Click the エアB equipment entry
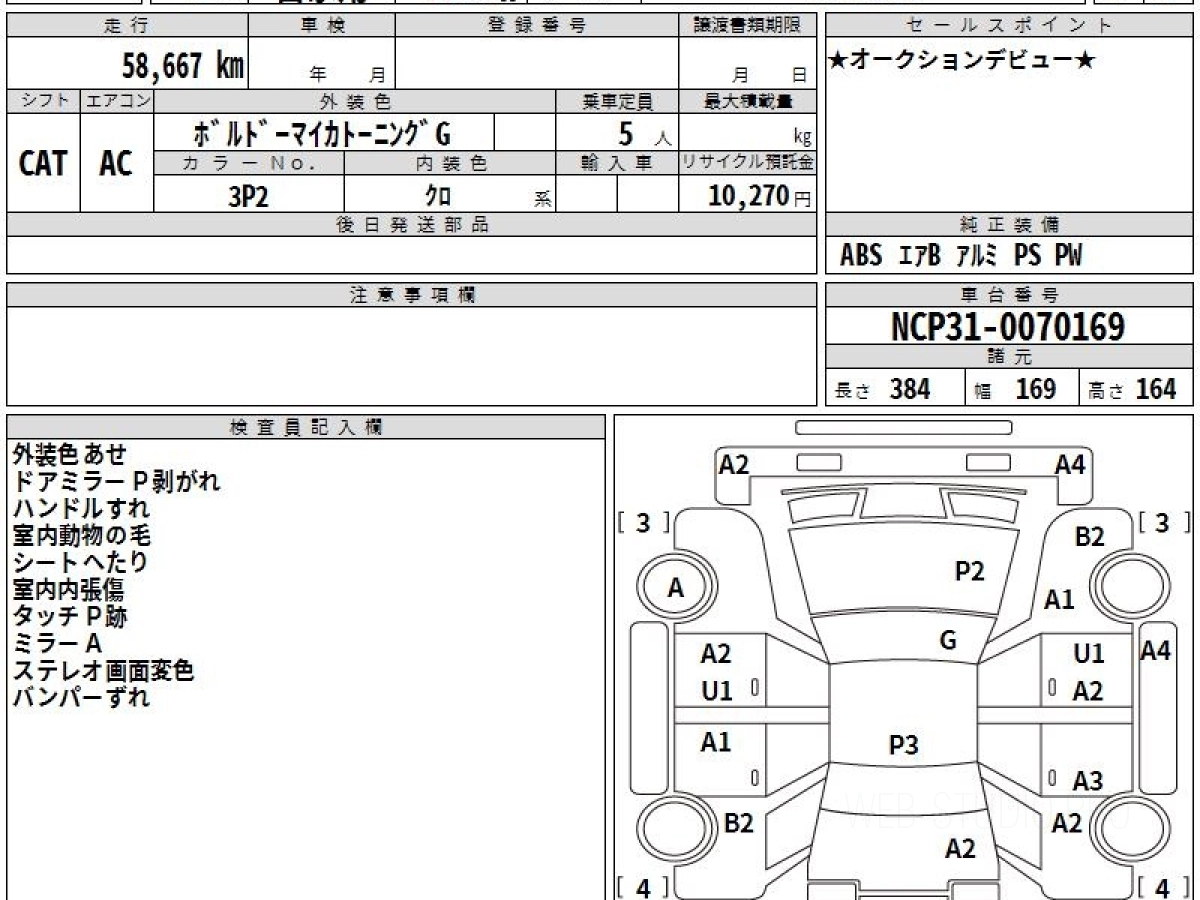1200x900 pixels. [920, 256]
